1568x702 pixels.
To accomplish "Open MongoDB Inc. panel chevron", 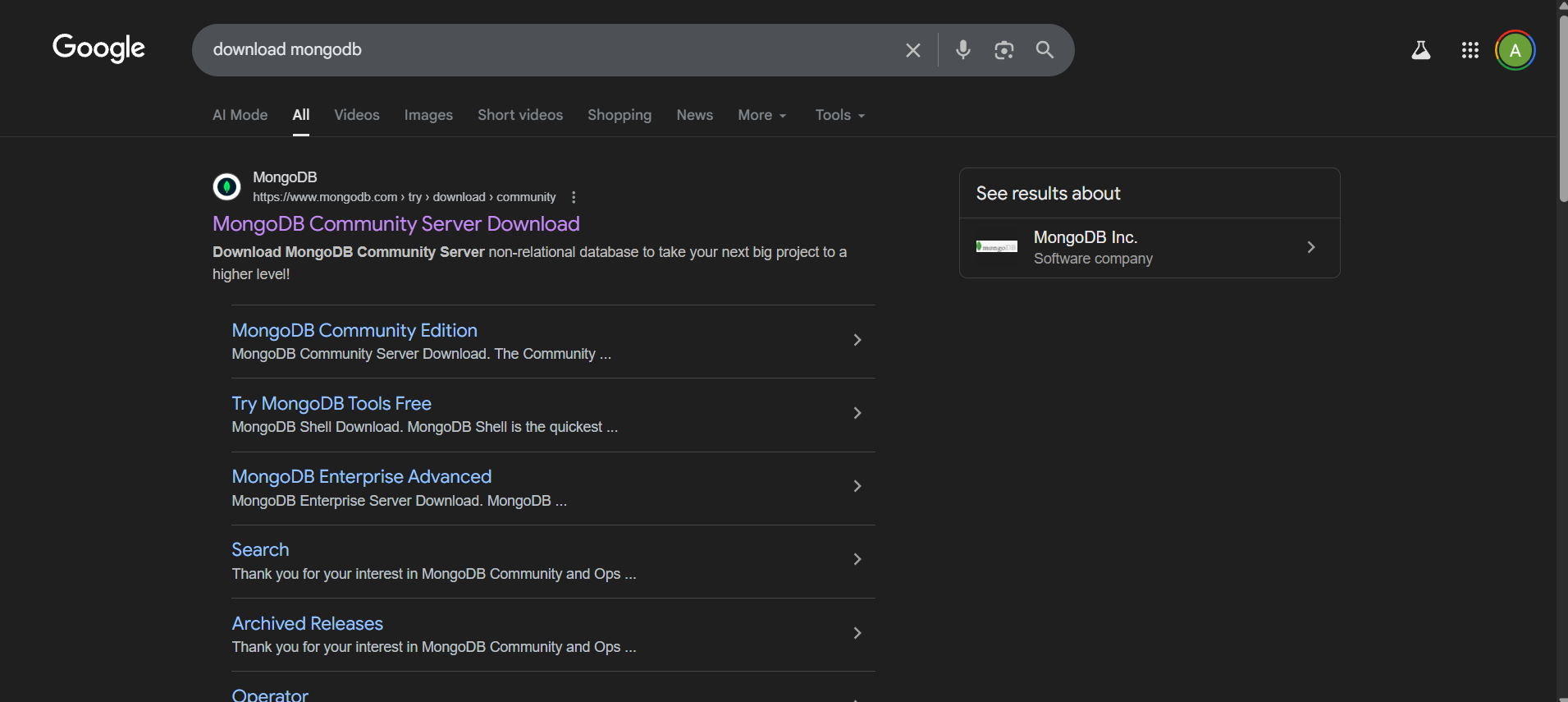I will click(1311, 247).
